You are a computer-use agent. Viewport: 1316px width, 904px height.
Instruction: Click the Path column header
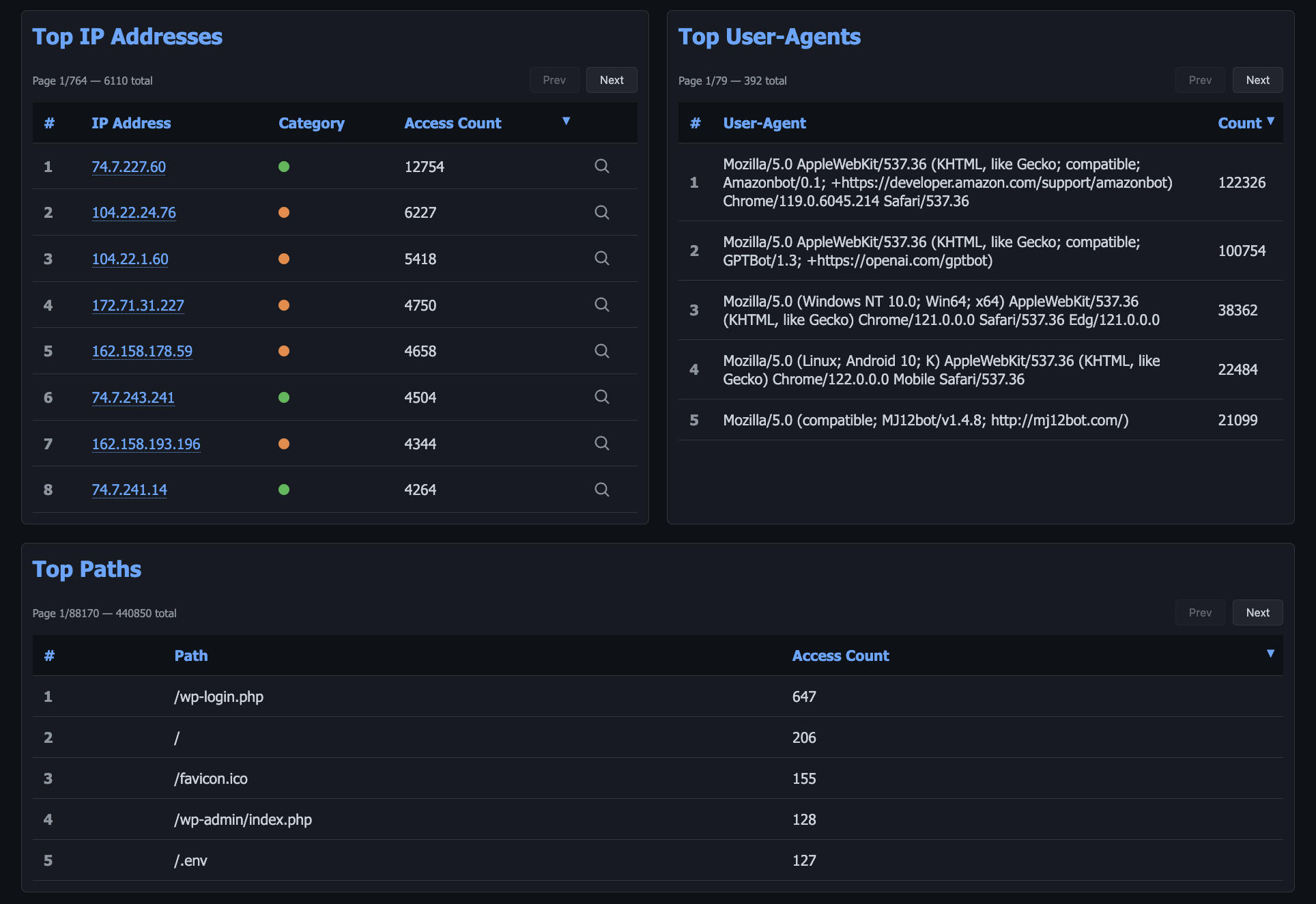(191, 655)
